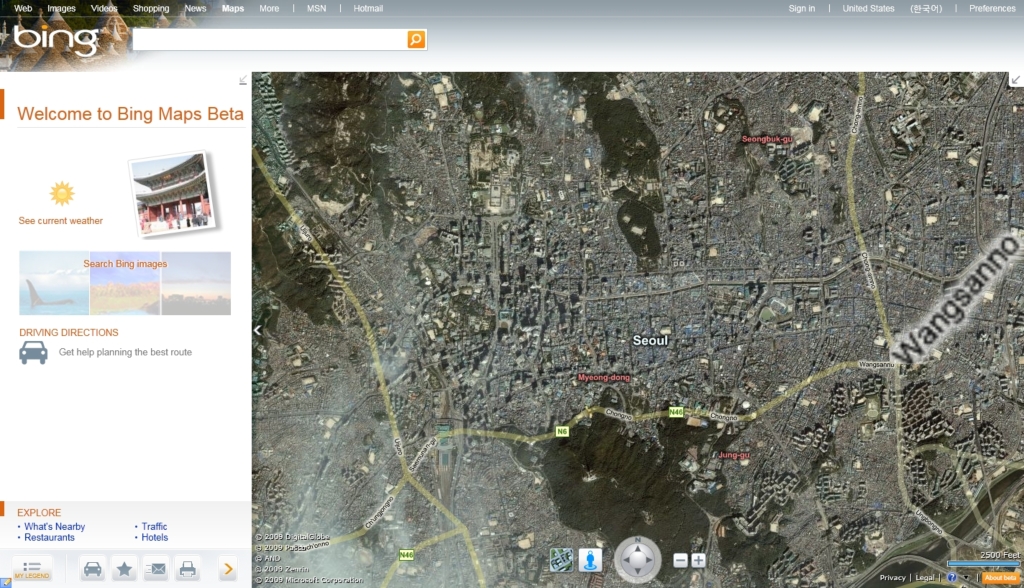Open the Web tab
The height and width of the screenshot is (588, 1024).
tap(23, 8)
